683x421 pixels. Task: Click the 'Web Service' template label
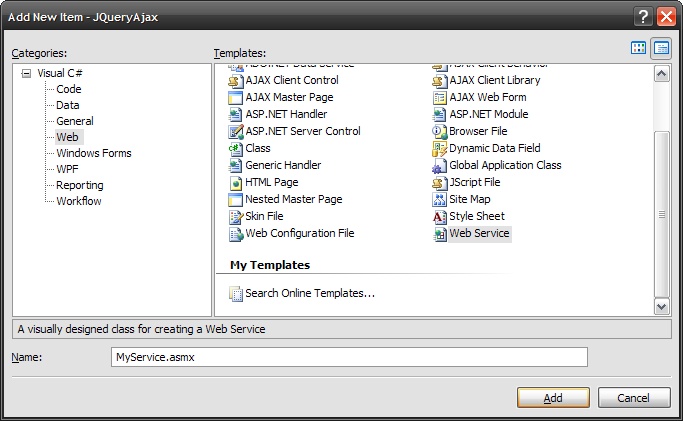click(479, 234)
